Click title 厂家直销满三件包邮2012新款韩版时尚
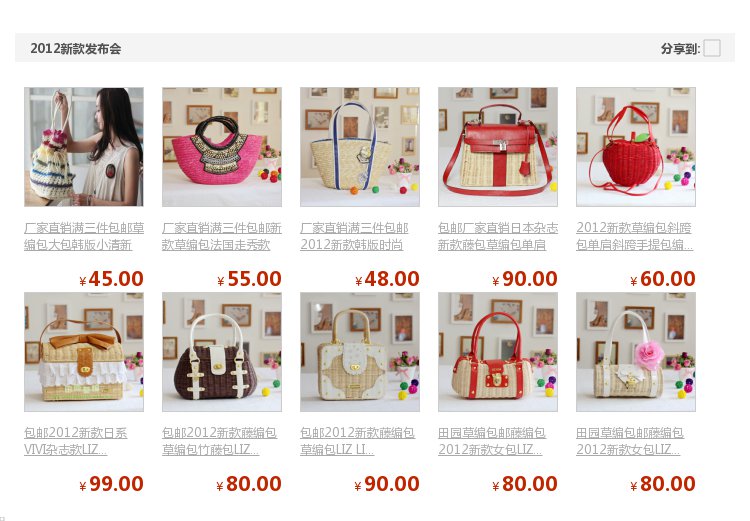This screenshot has height=521, width=750. click(x=354, y=236)
